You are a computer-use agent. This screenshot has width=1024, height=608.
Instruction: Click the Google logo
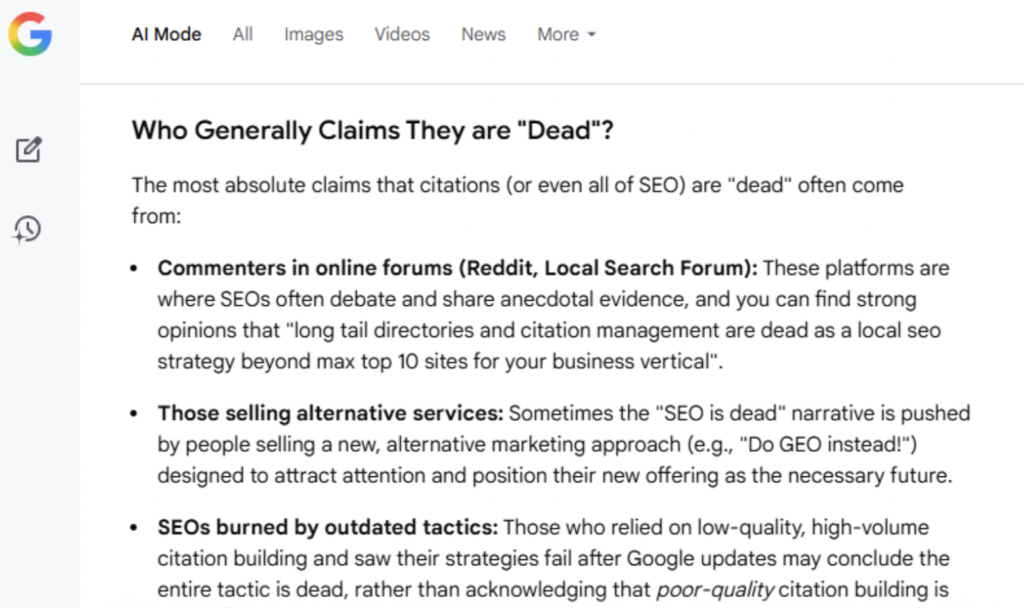(30, 35)
